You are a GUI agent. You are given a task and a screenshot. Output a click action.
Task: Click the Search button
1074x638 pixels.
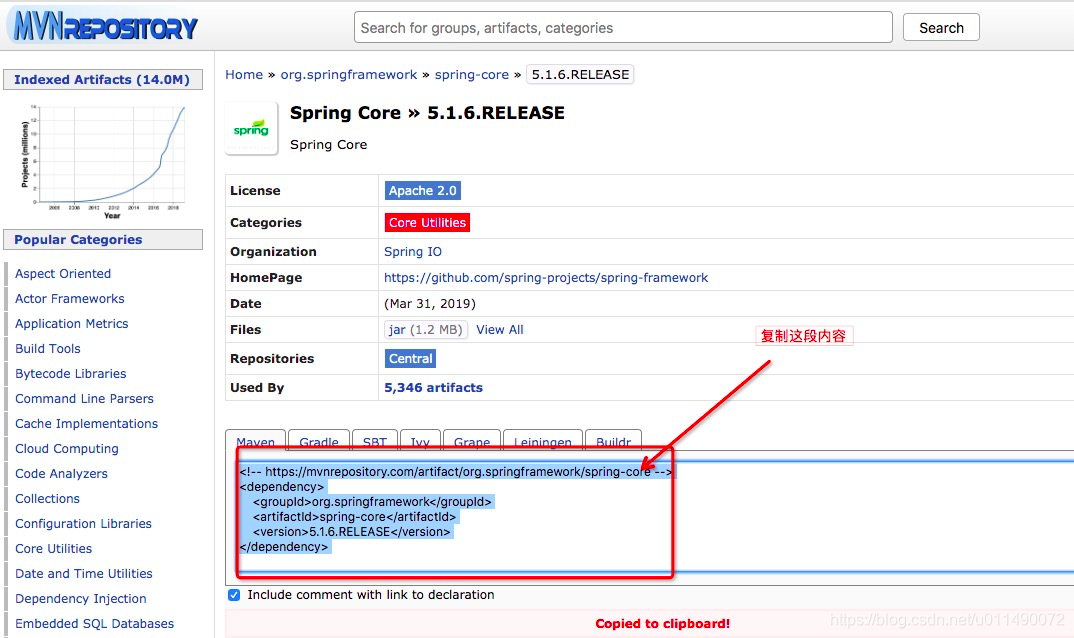940,27
